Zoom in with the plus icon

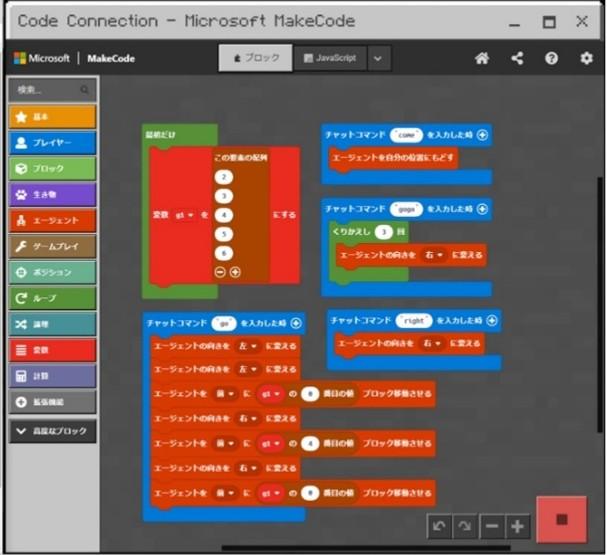tap(517, 526)
